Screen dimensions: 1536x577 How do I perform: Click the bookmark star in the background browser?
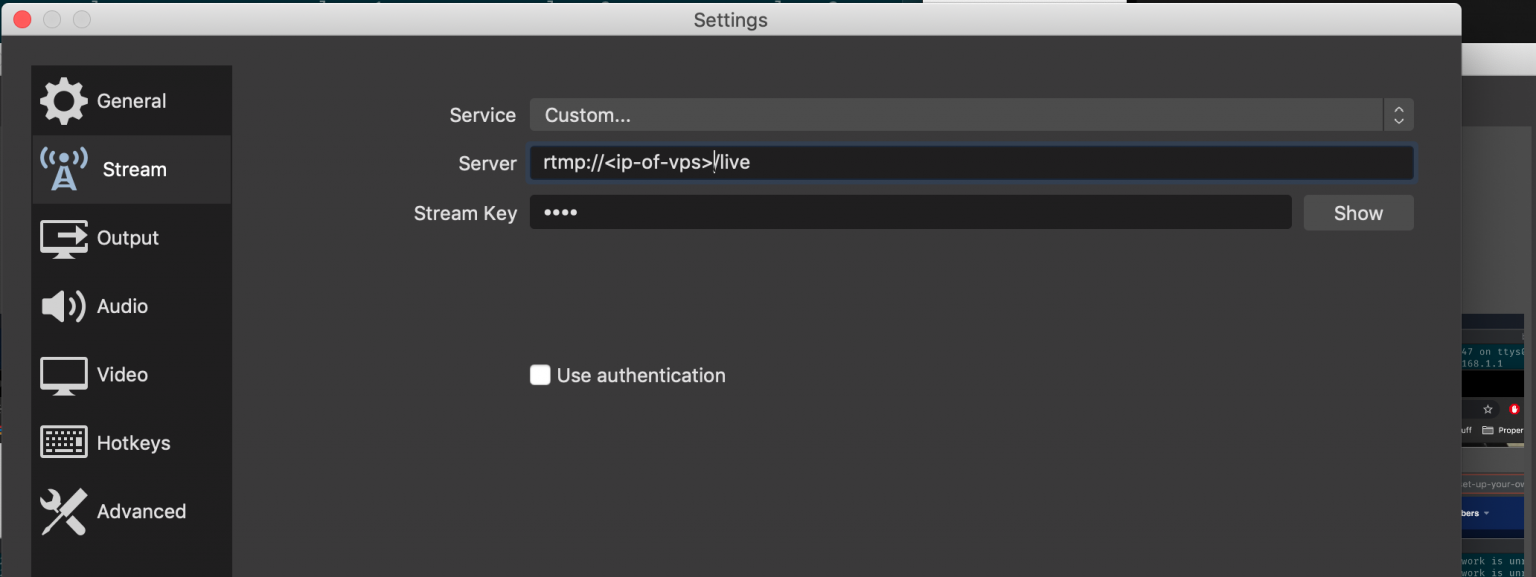pyautogui.click(x=1488, y=409)
